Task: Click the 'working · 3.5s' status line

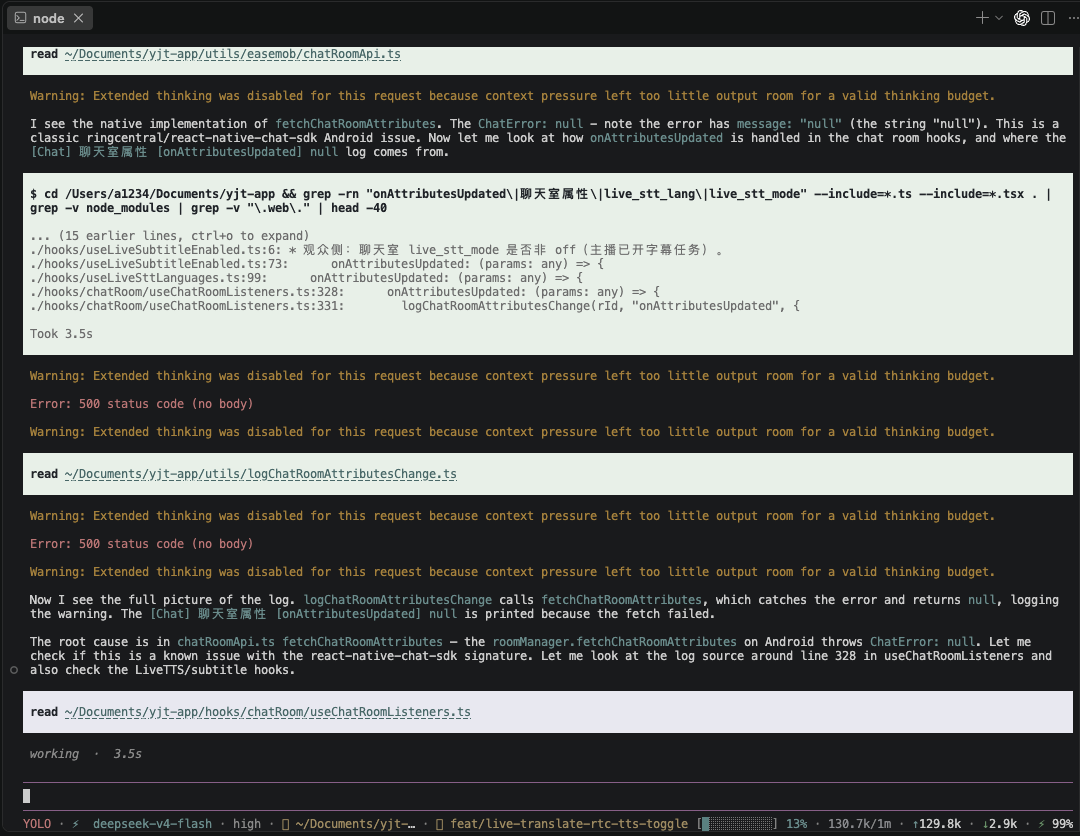Action: tap(85, 753)
